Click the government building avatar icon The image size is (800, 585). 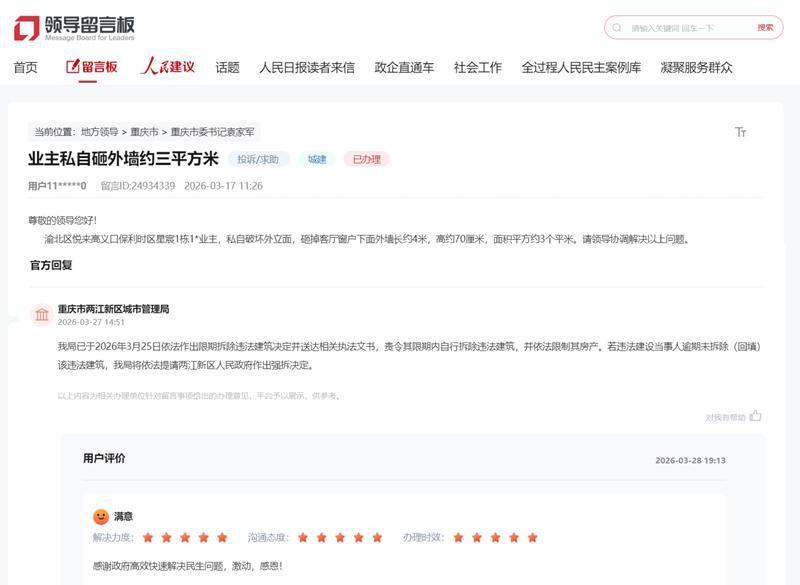(42, 316)
